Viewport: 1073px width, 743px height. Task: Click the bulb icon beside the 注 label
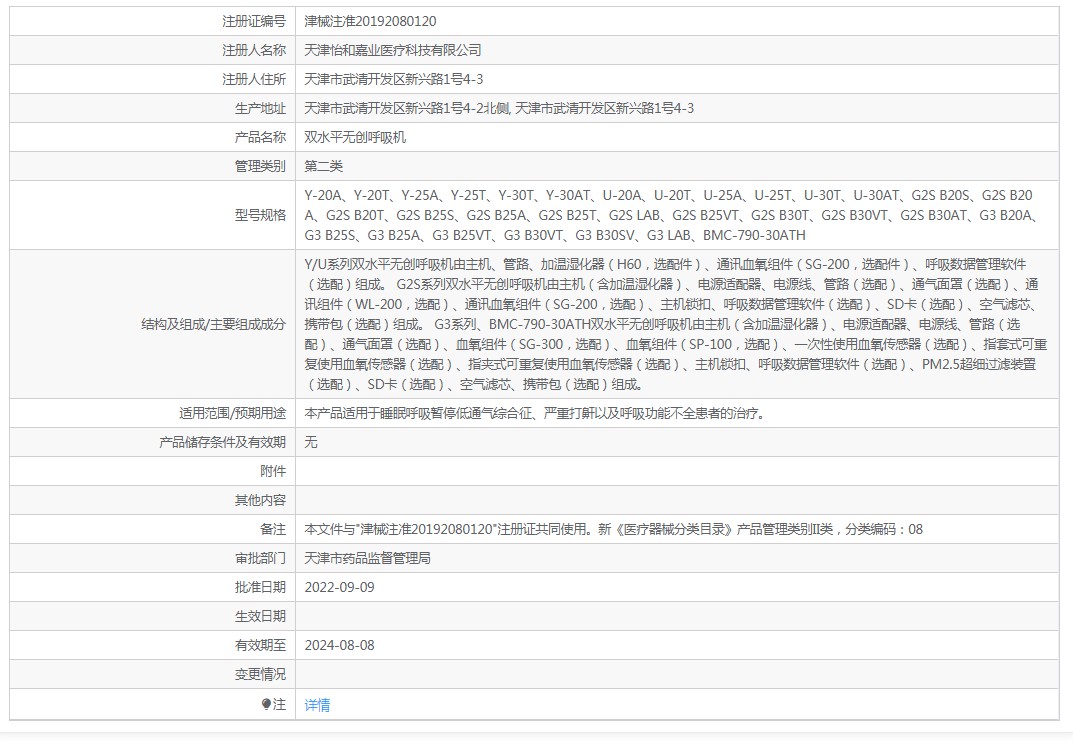pyautogui.click(x=266, y=704)
